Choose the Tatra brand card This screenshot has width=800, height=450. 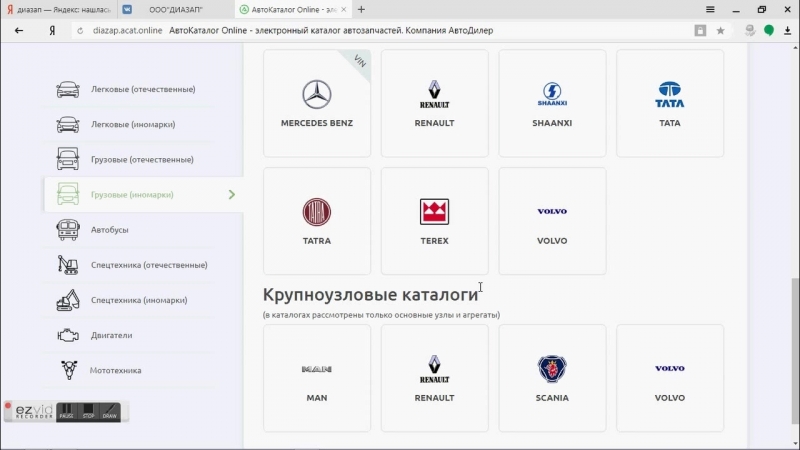coord(317,221)
